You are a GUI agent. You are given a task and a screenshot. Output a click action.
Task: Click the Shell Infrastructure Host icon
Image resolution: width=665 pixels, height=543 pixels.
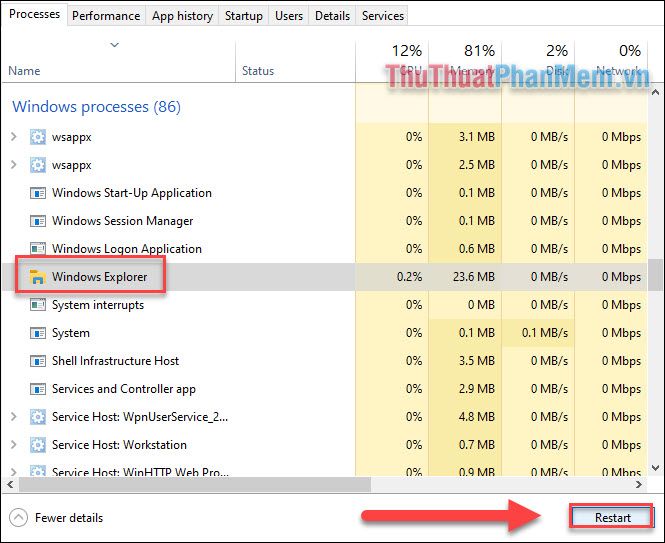pyautogui.click(x=38, y=361)
